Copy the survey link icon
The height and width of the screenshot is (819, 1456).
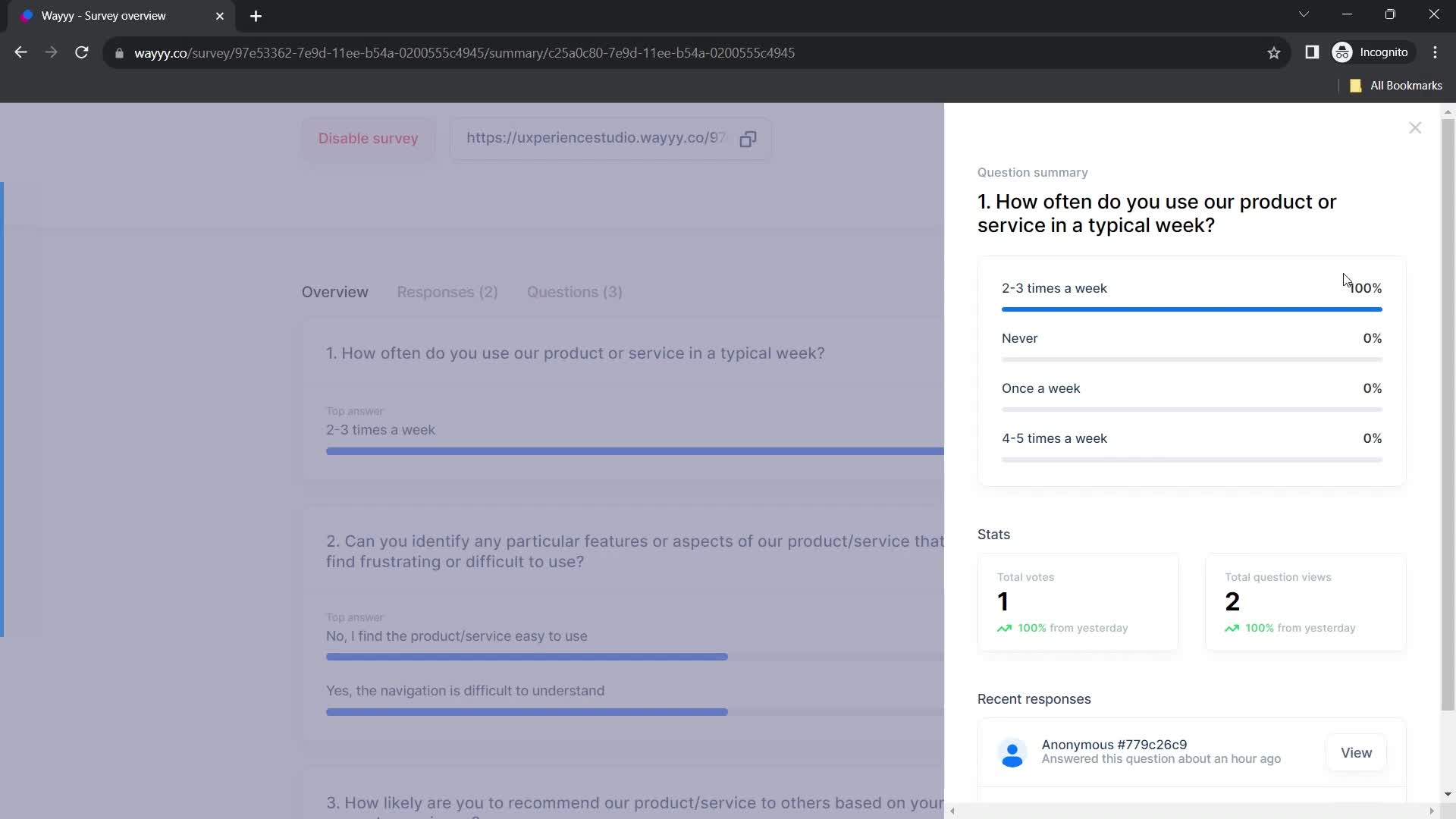(x=748, y=139)
